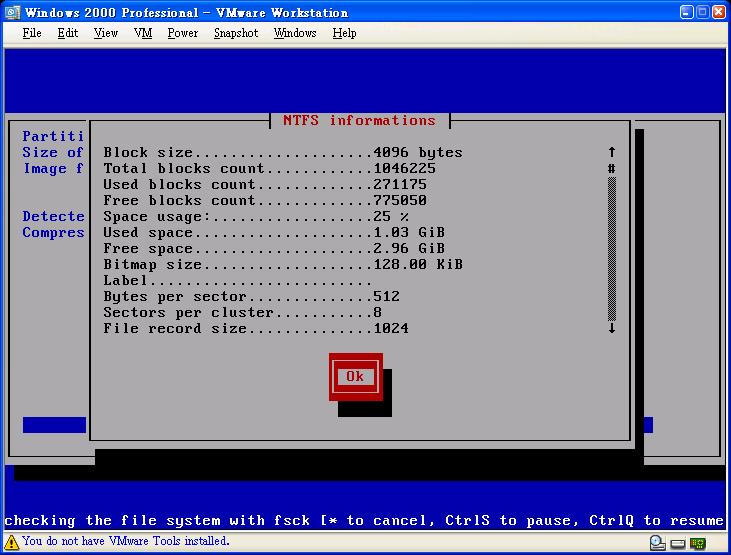Click the 'Free space' 2.96 GiB row

click(x=274, y=249)
